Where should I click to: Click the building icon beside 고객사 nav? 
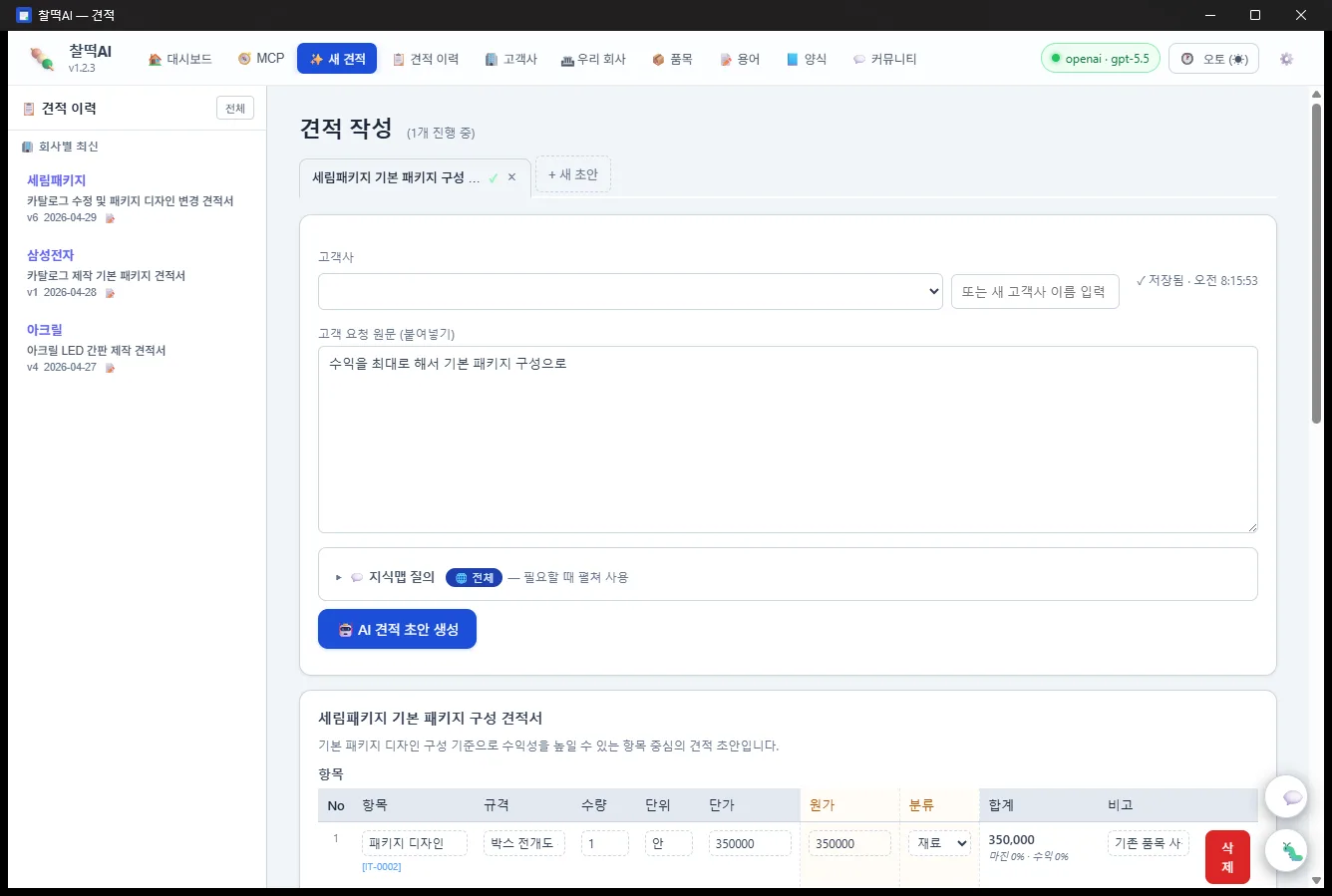(x=491, y=59)
